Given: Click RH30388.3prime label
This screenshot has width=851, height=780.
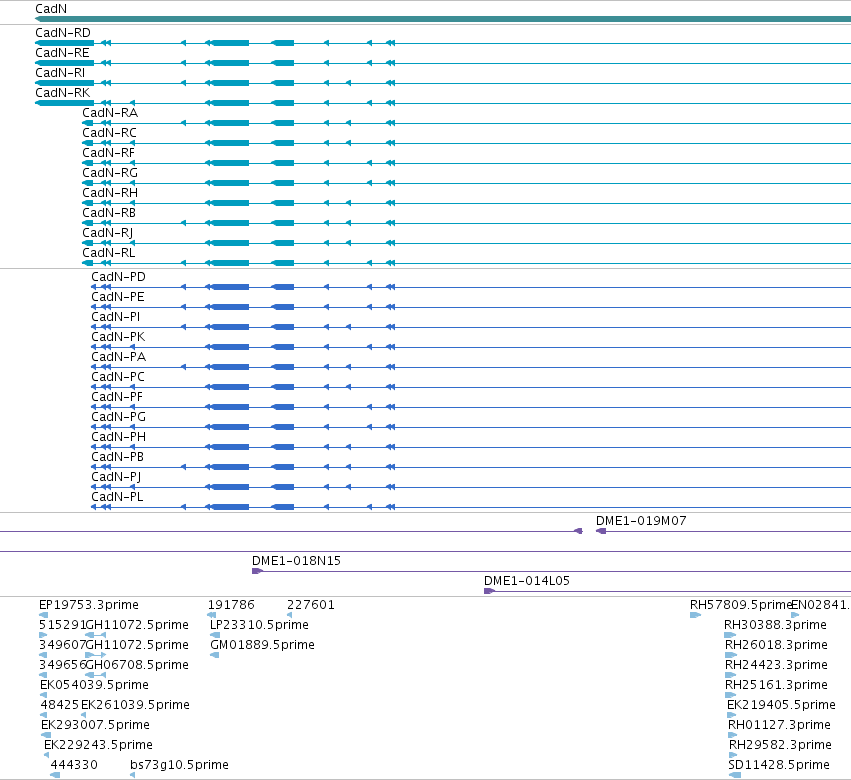Looking at the screenshot, I should tap(776, 626).
